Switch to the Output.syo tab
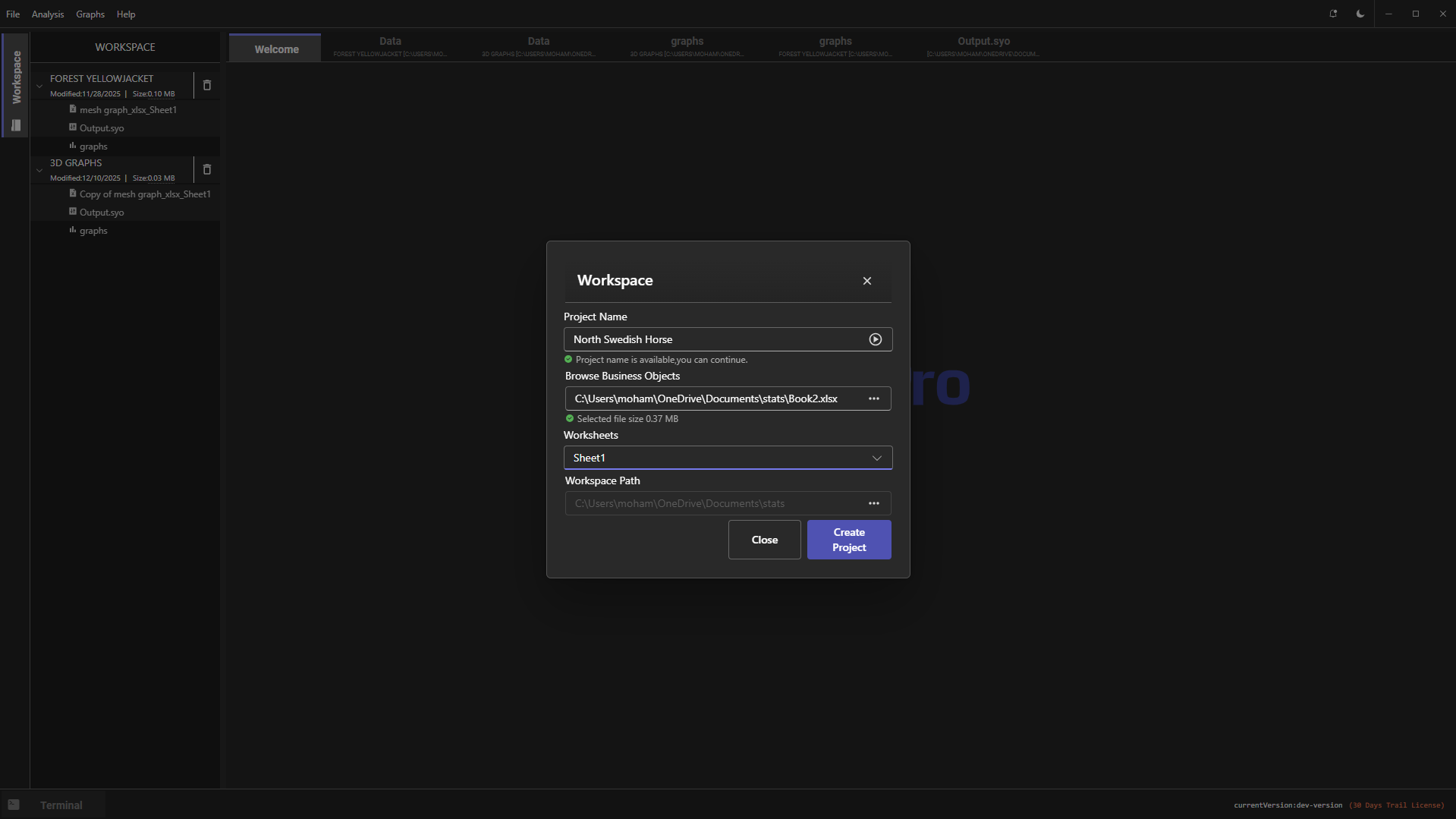 click(x=983, y=46)
